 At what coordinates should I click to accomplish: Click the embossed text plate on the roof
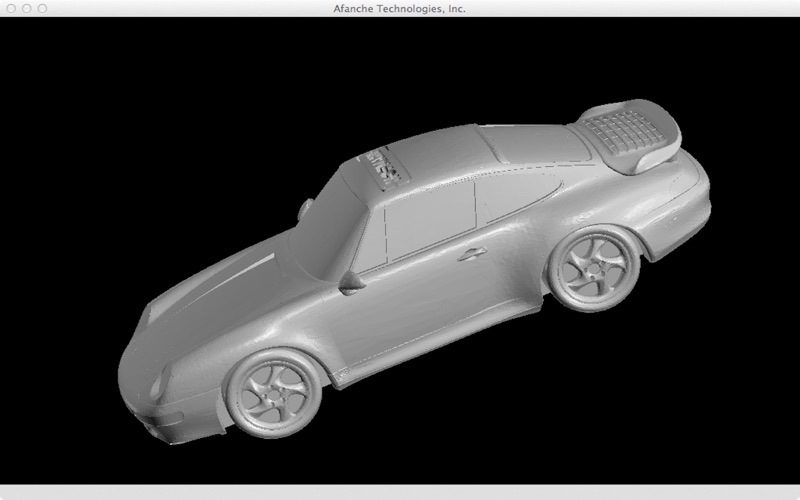[x=383, y=167]
